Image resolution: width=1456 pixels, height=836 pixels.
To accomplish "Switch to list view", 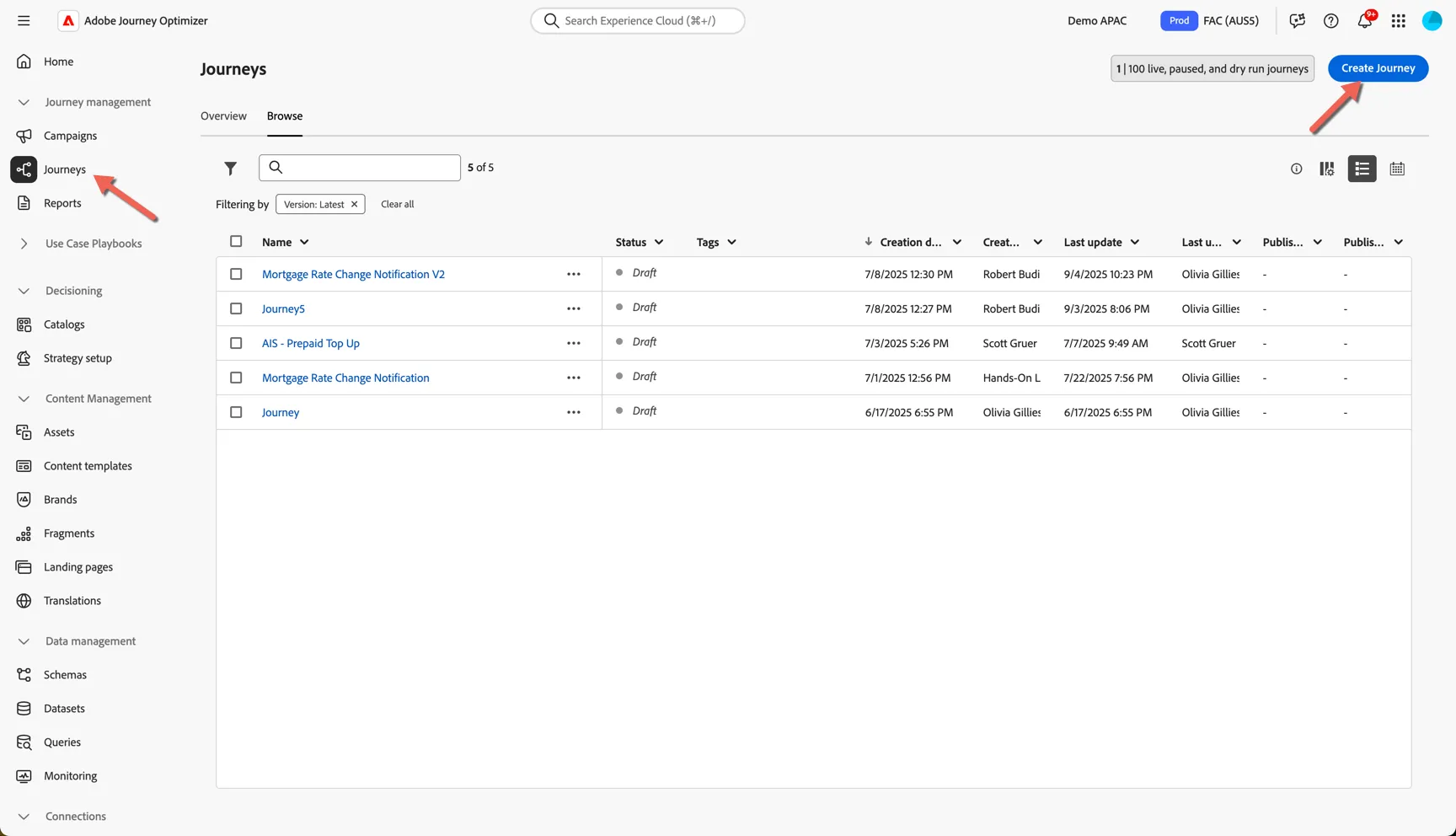I will (x=1362, y=169).
